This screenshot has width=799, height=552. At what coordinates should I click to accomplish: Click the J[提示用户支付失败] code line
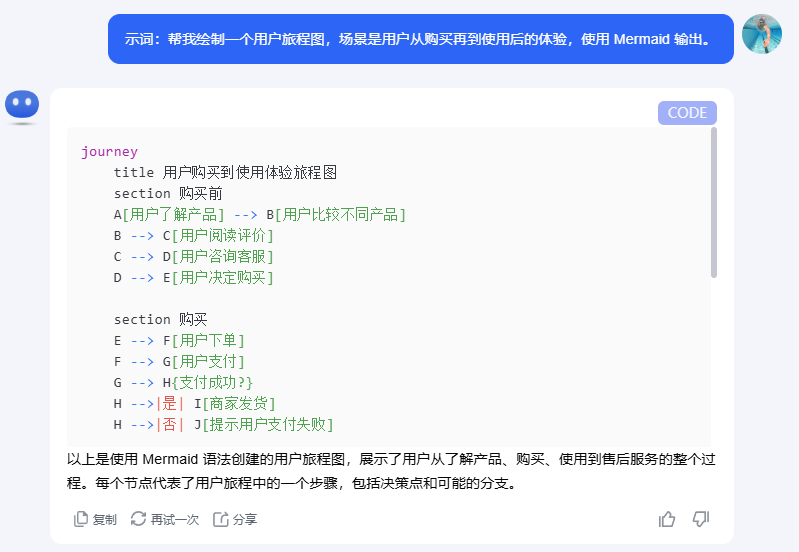[262, 424]
